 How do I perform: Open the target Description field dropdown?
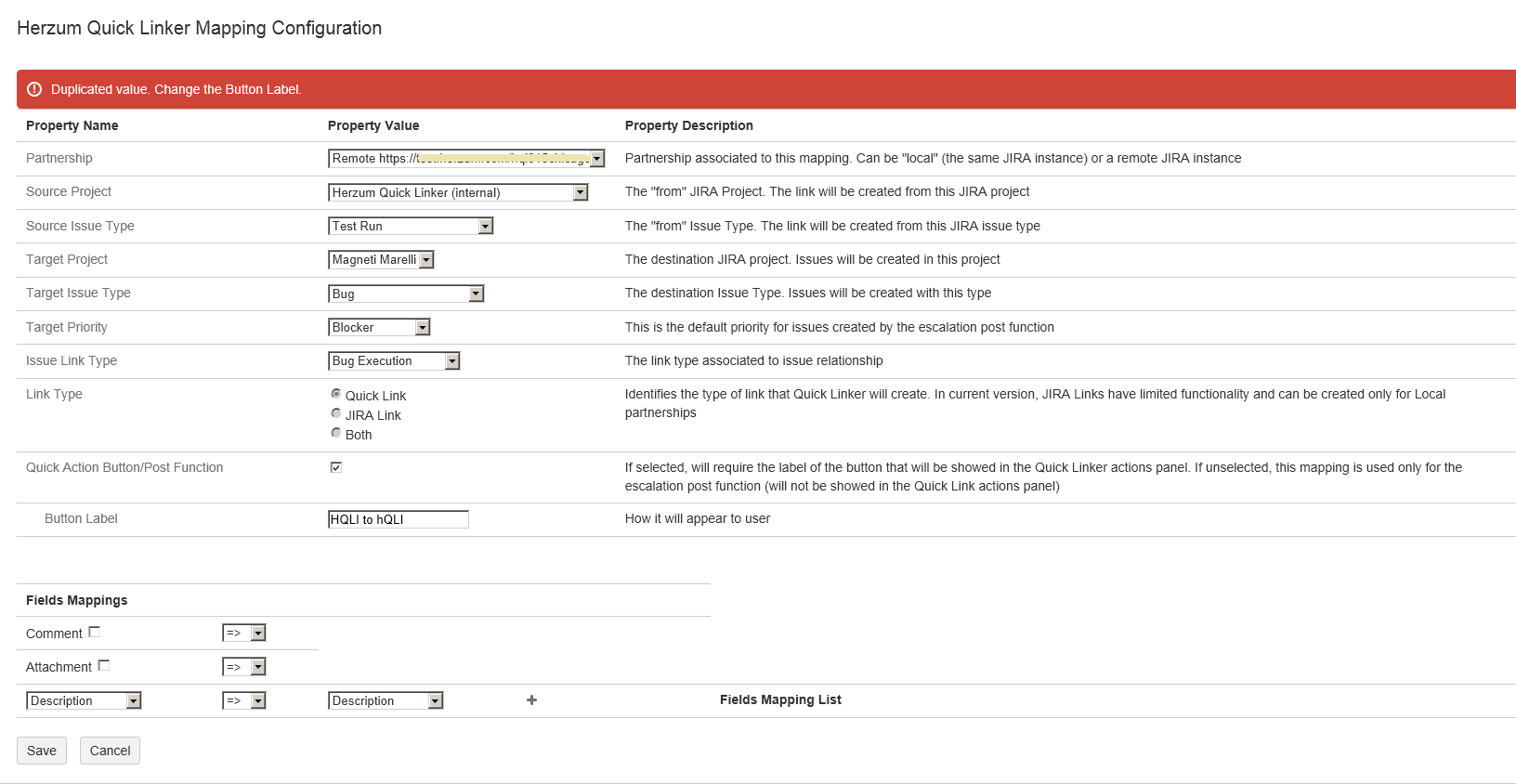click(x=386, y=701)
